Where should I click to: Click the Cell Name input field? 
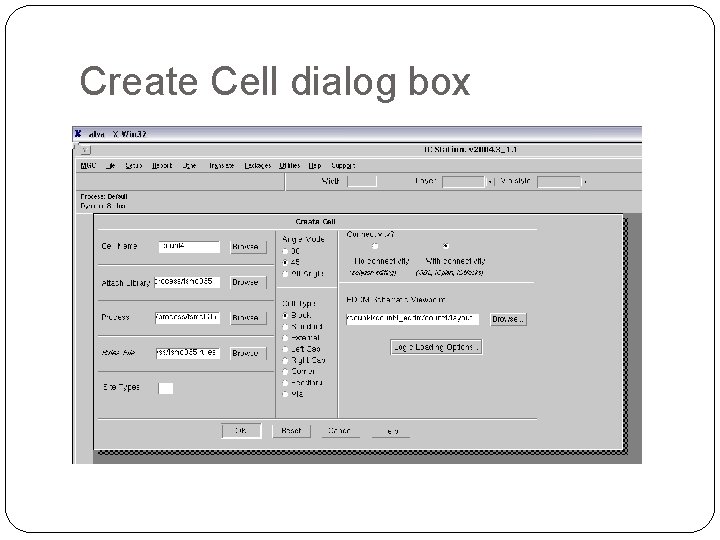pos(189,247)
